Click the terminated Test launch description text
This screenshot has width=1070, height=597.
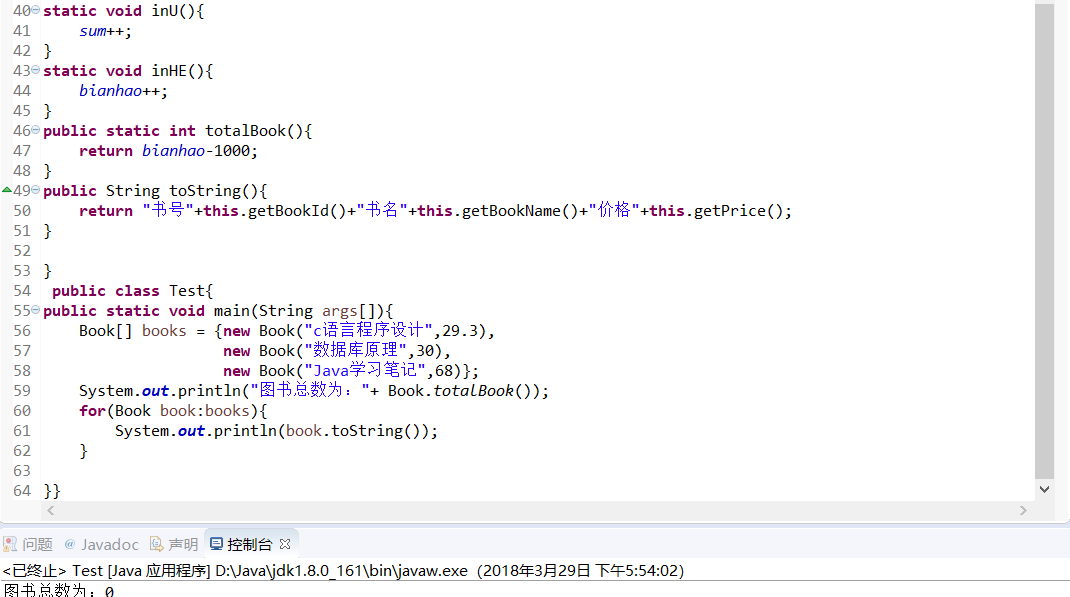pos(343,570)
